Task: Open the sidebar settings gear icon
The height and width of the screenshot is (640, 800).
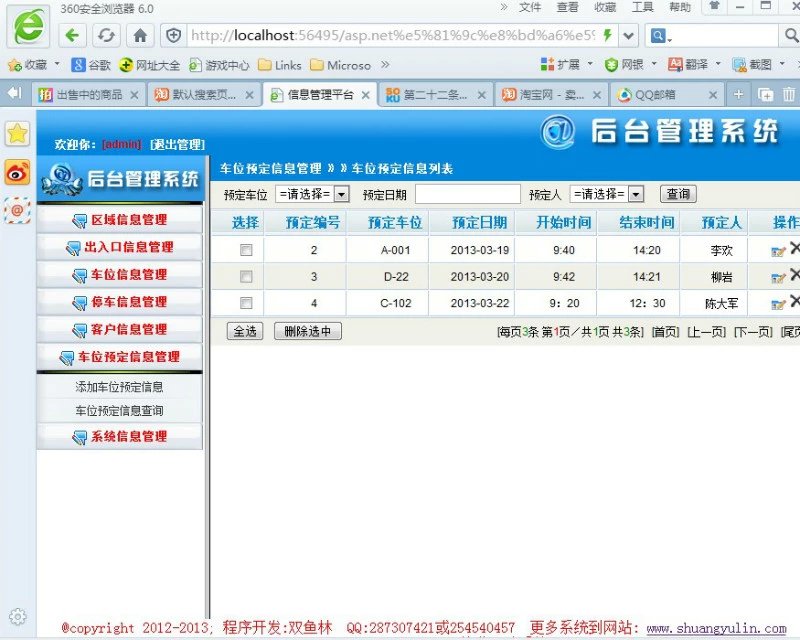Action: coord(18,617)
